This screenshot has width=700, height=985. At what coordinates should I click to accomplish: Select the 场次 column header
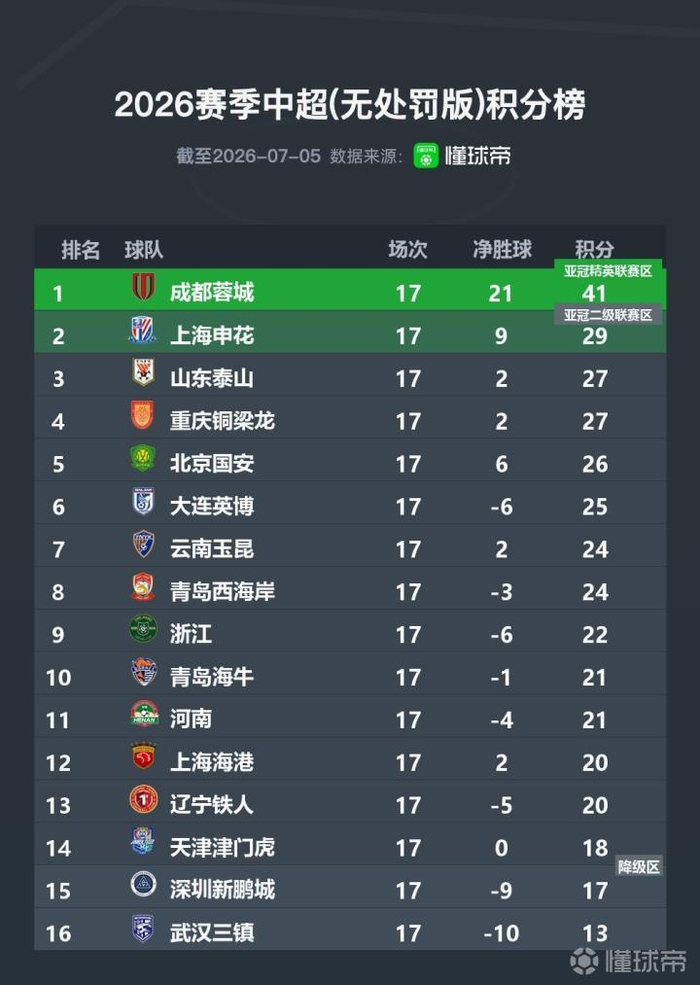click(x=408, y=249)
